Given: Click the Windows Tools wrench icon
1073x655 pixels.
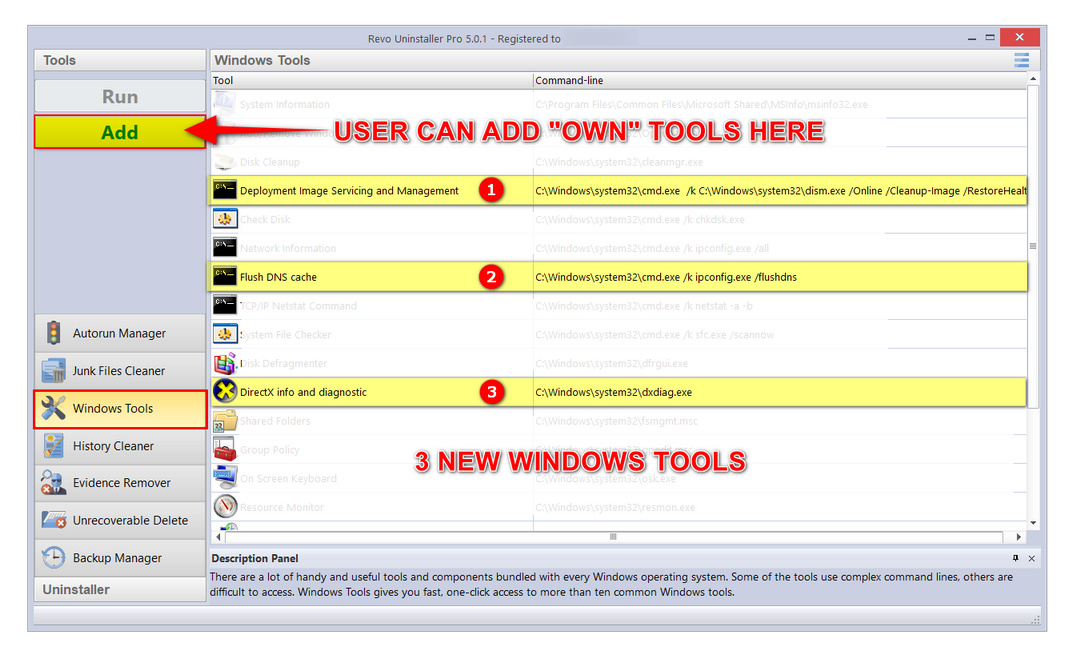Looking at the screenshot, I should [53, 408].
